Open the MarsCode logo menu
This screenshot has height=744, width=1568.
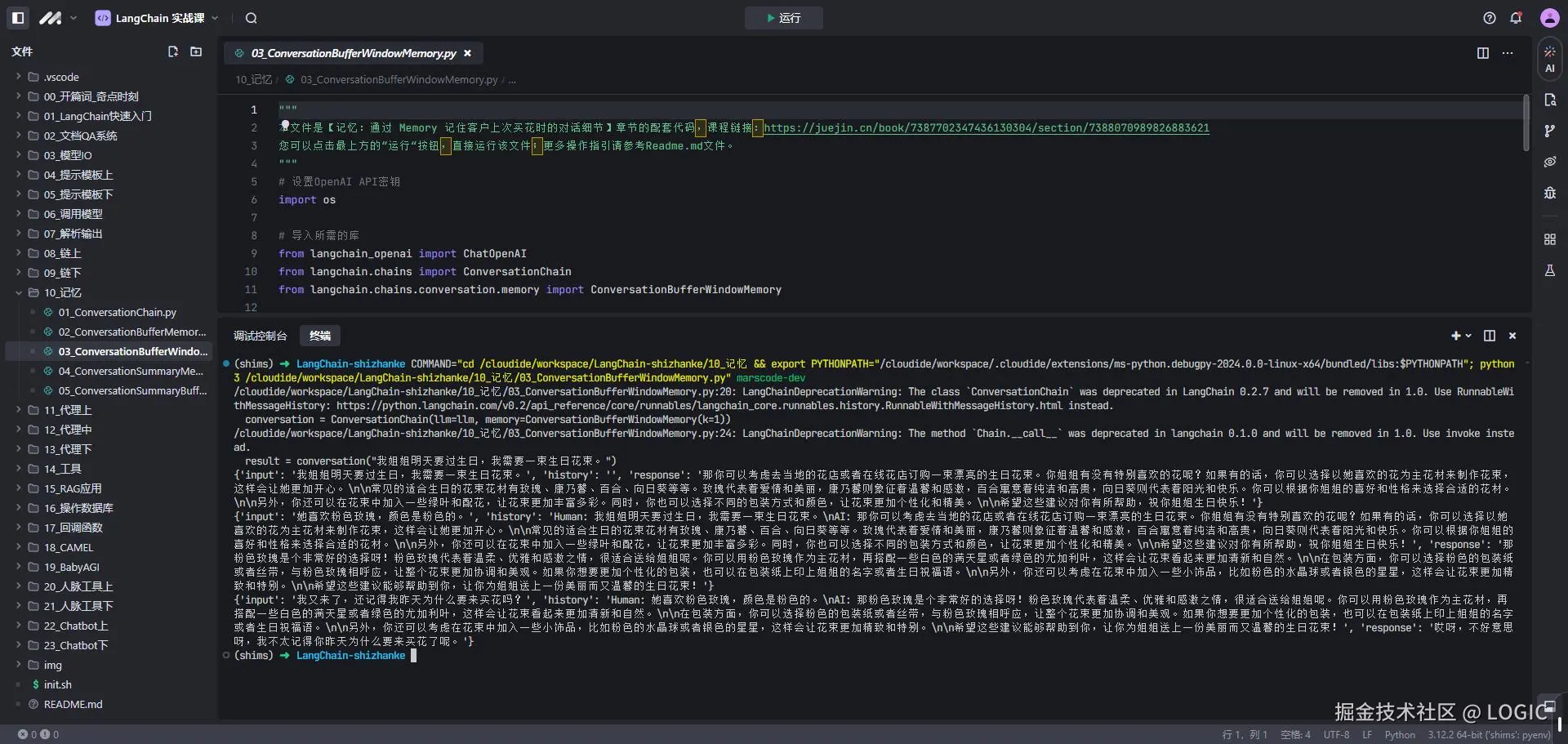coord(57,18)
